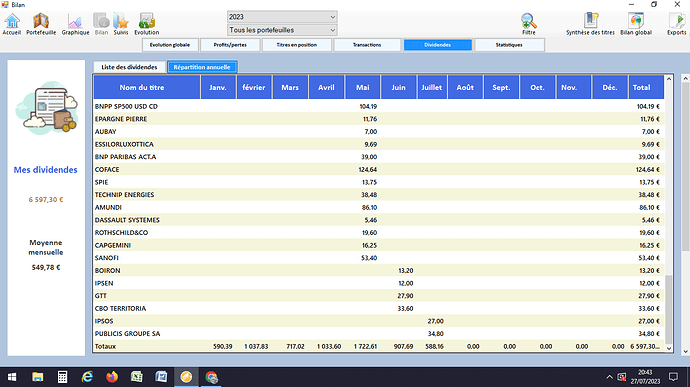Switch to Statistiques tab

509,45
